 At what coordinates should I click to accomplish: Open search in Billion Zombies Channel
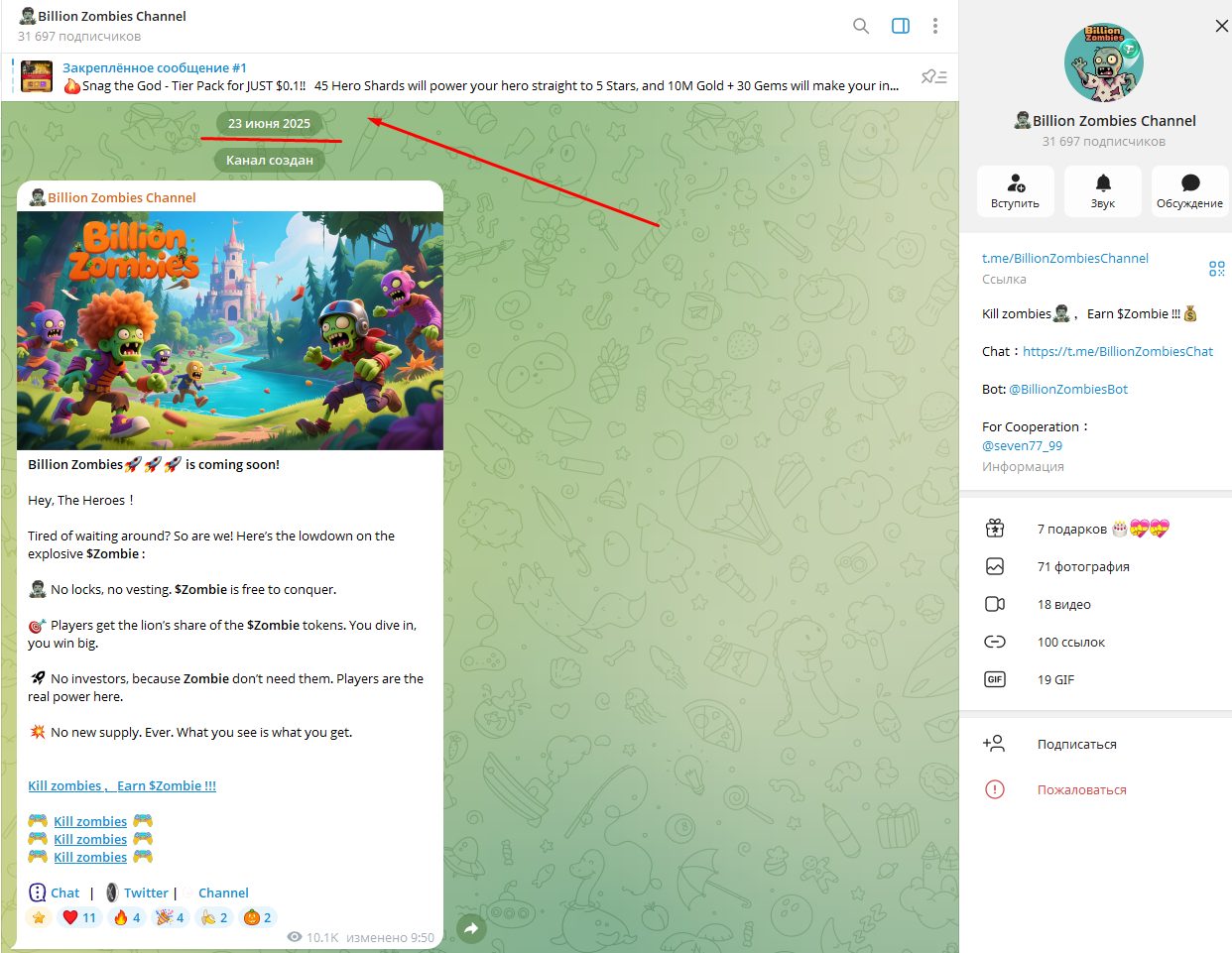tap(861, 26)
